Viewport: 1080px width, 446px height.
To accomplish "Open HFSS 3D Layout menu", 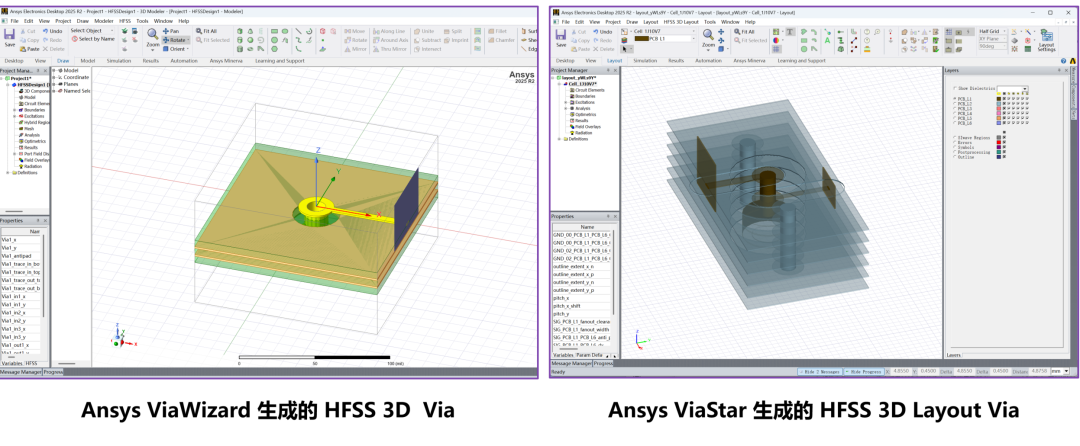I will pyautogui.click(x=681, y=22).
